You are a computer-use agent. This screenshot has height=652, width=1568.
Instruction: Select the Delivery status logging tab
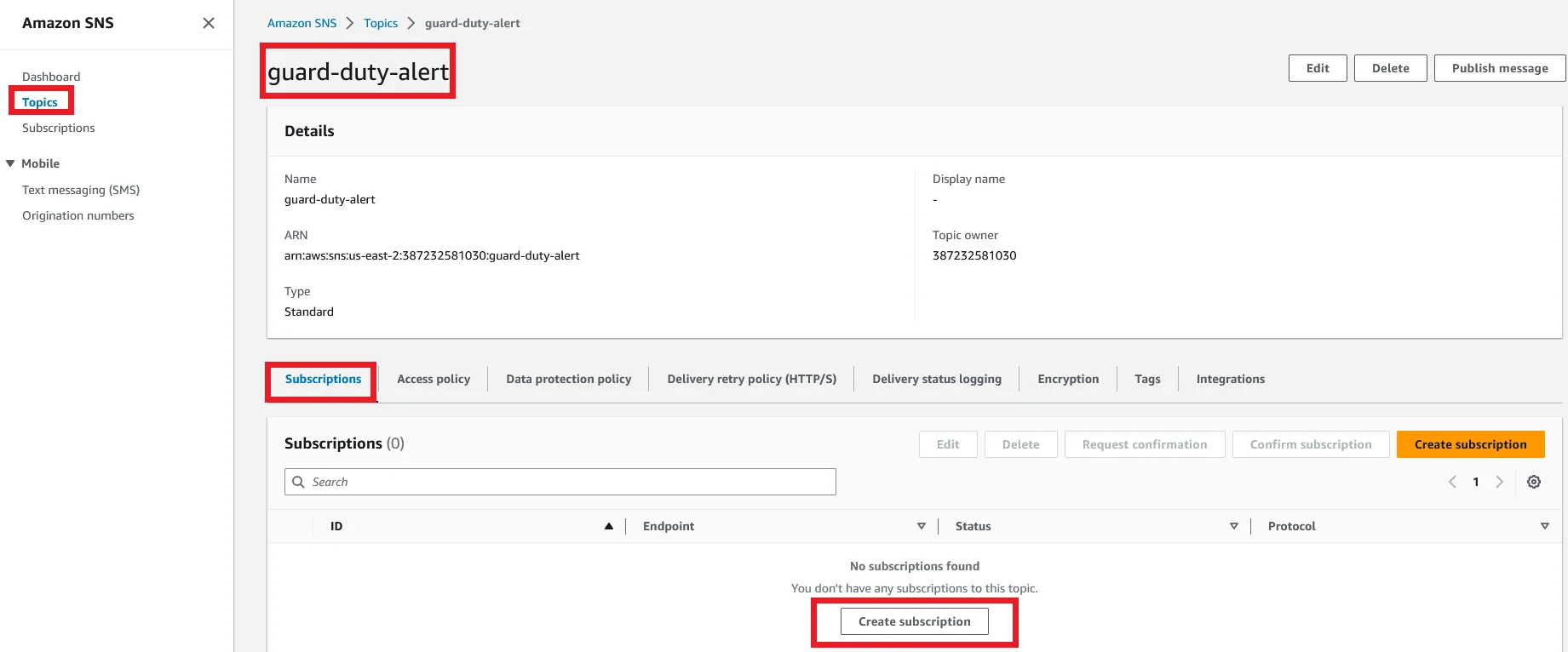coord(936,379)
